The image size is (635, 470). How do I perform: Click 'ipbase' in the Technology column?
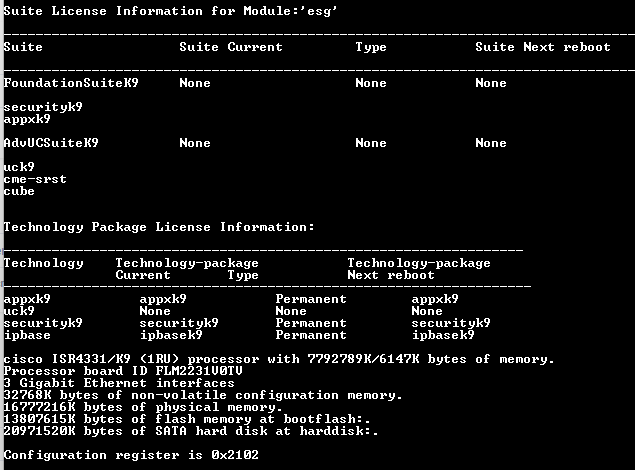tap(27, 335)
